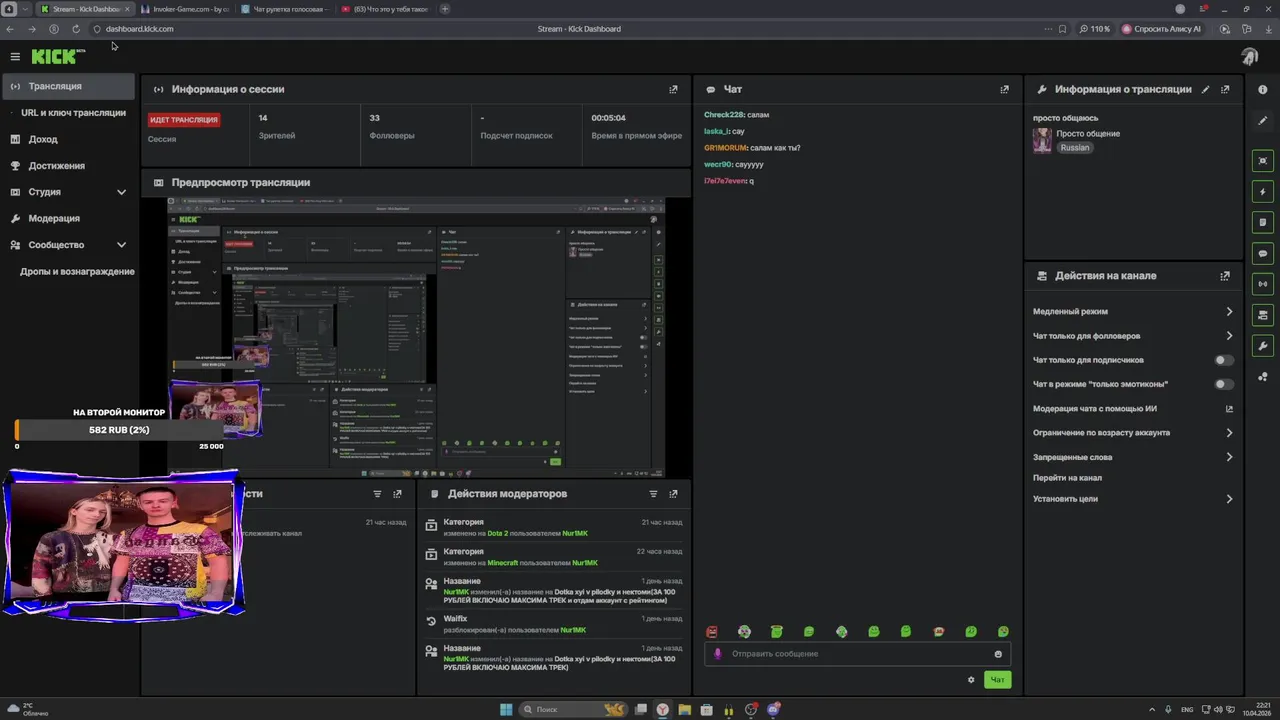Screen dimensions: 1280x720
Task: Click the info circle icon in right sidebar
Action: click(x=1263, y=89)
